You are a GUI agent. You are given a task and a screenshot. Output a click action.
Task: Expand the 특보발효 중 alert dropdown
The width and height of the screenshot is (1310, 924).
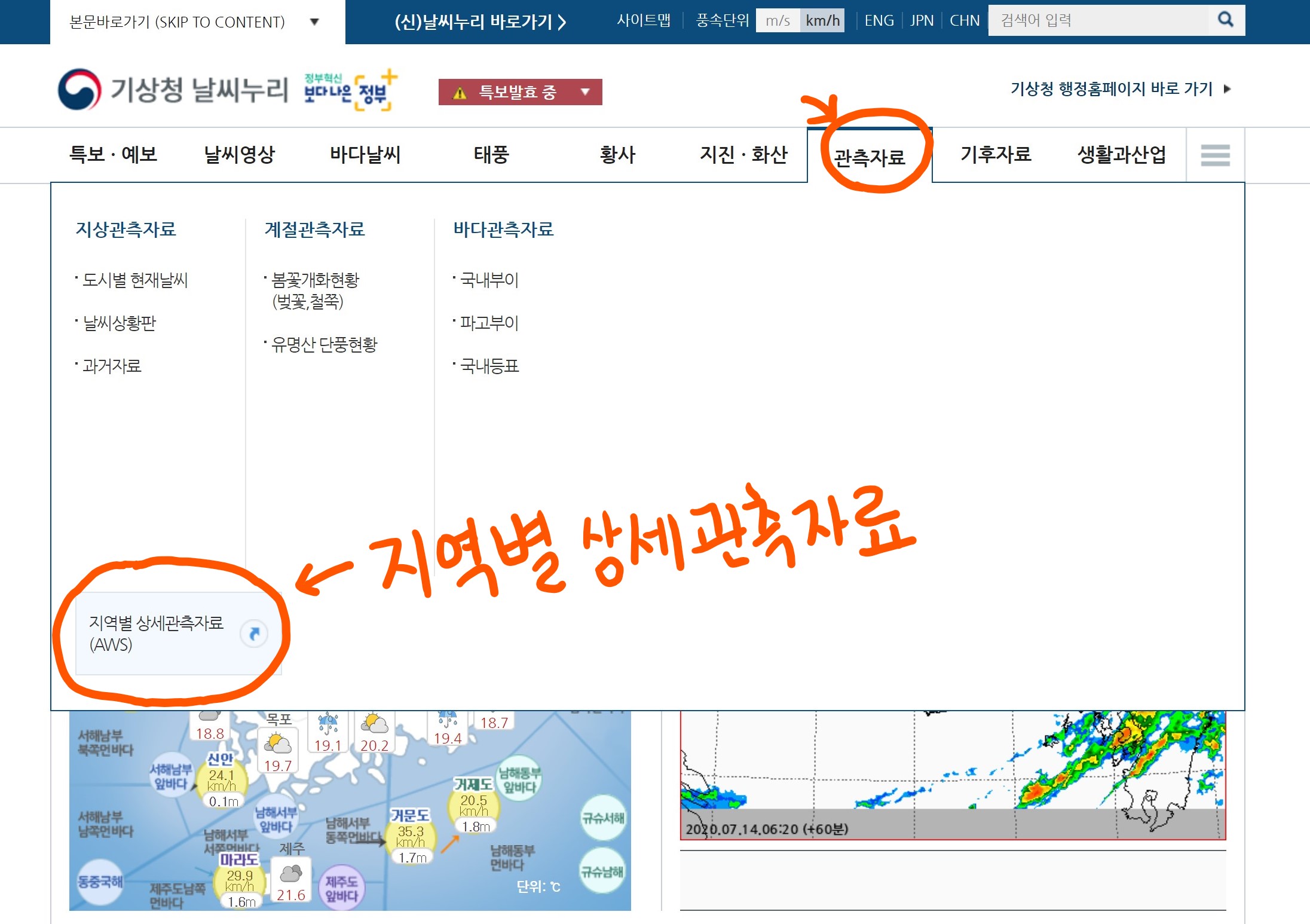click(585, 92)
